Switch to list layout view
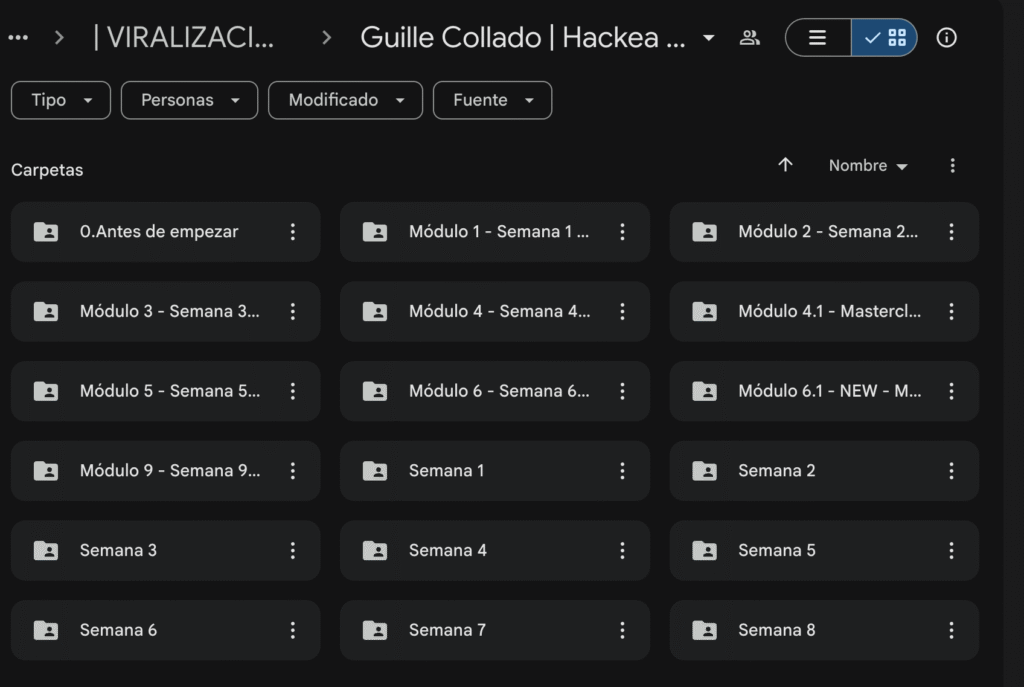 [x=818, y=38]
